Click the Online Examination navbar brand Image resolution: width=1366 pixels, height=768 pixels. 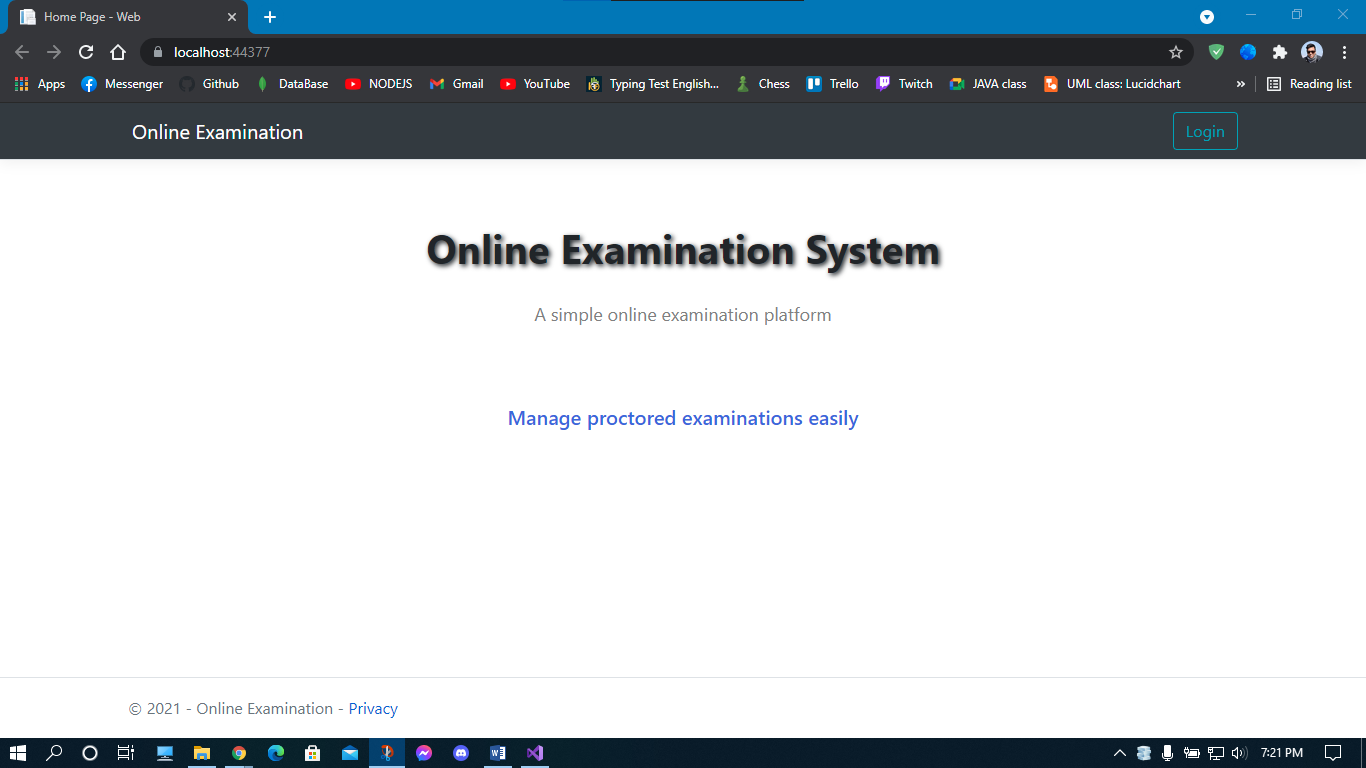[x=217, y=133]
